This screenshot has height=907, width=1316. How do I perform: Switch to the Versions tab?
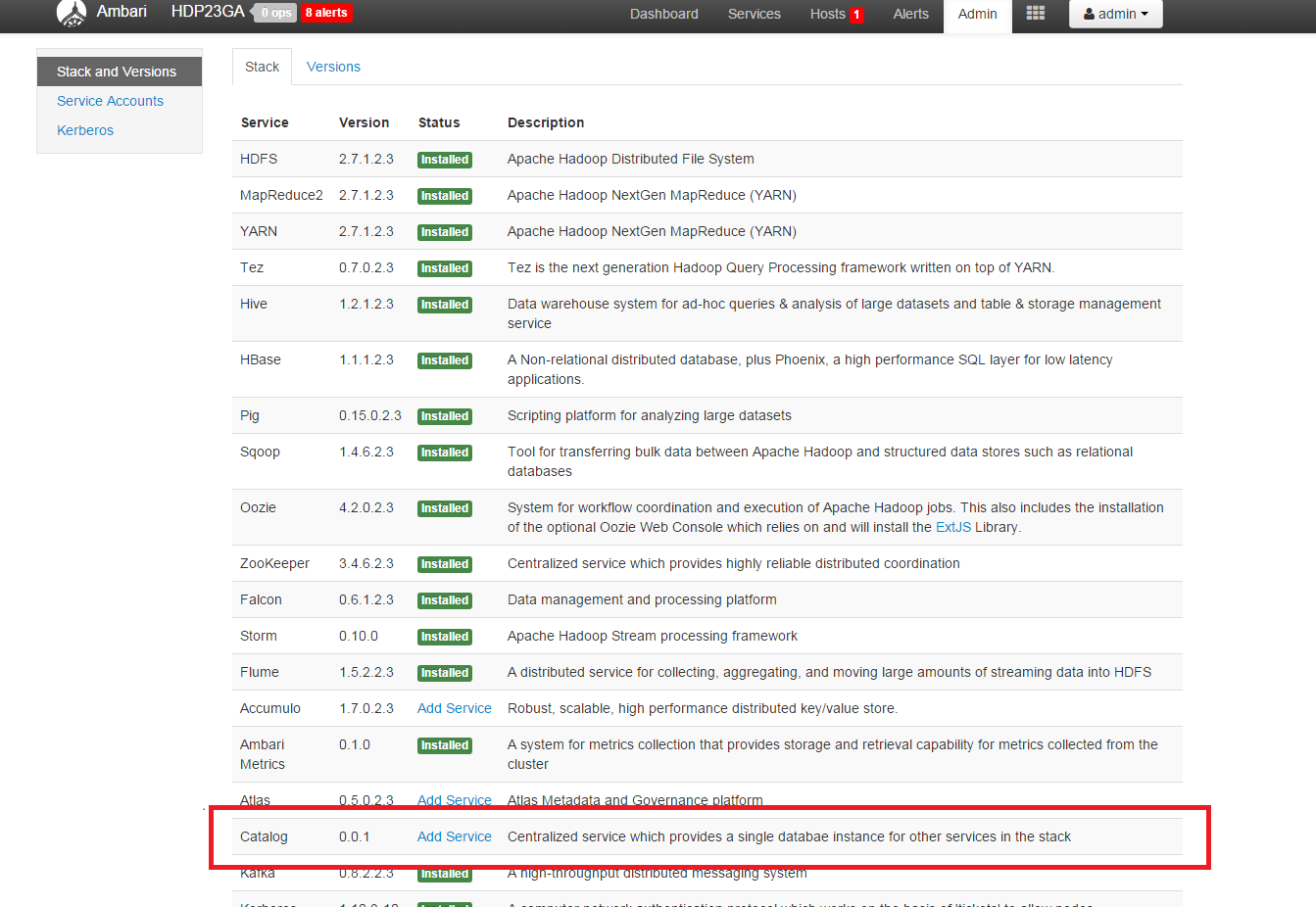coord(333,67)
